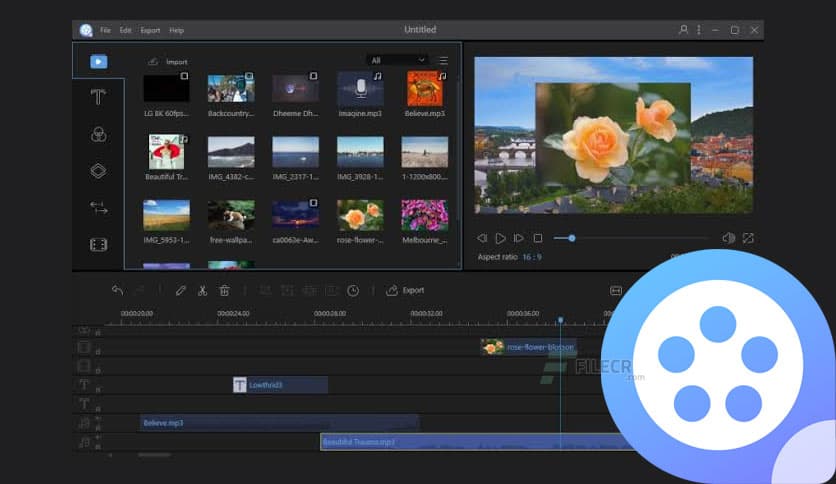
Task: Select the rose-flower-blossom clip on timeline
Action: coord(528,347)
